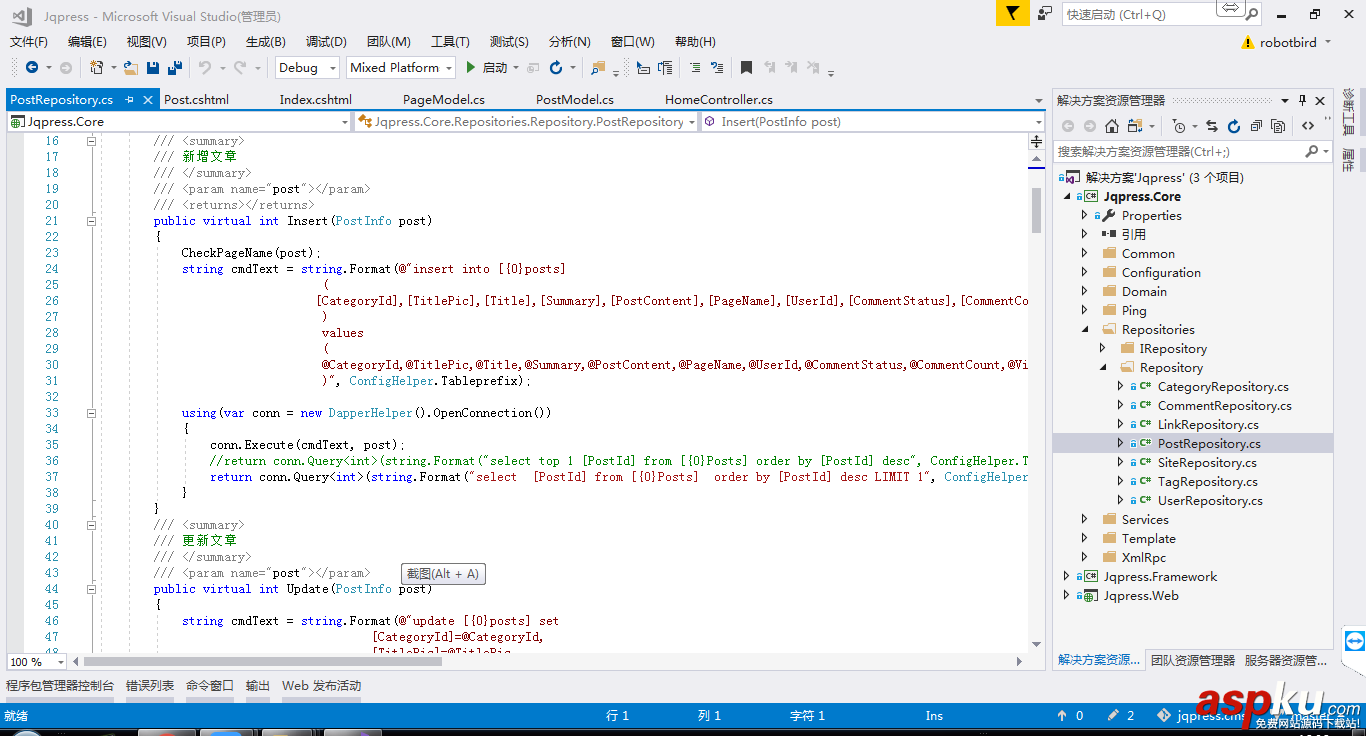Toggle the pin on the PostRepository.cs tab

pos(130,100)
